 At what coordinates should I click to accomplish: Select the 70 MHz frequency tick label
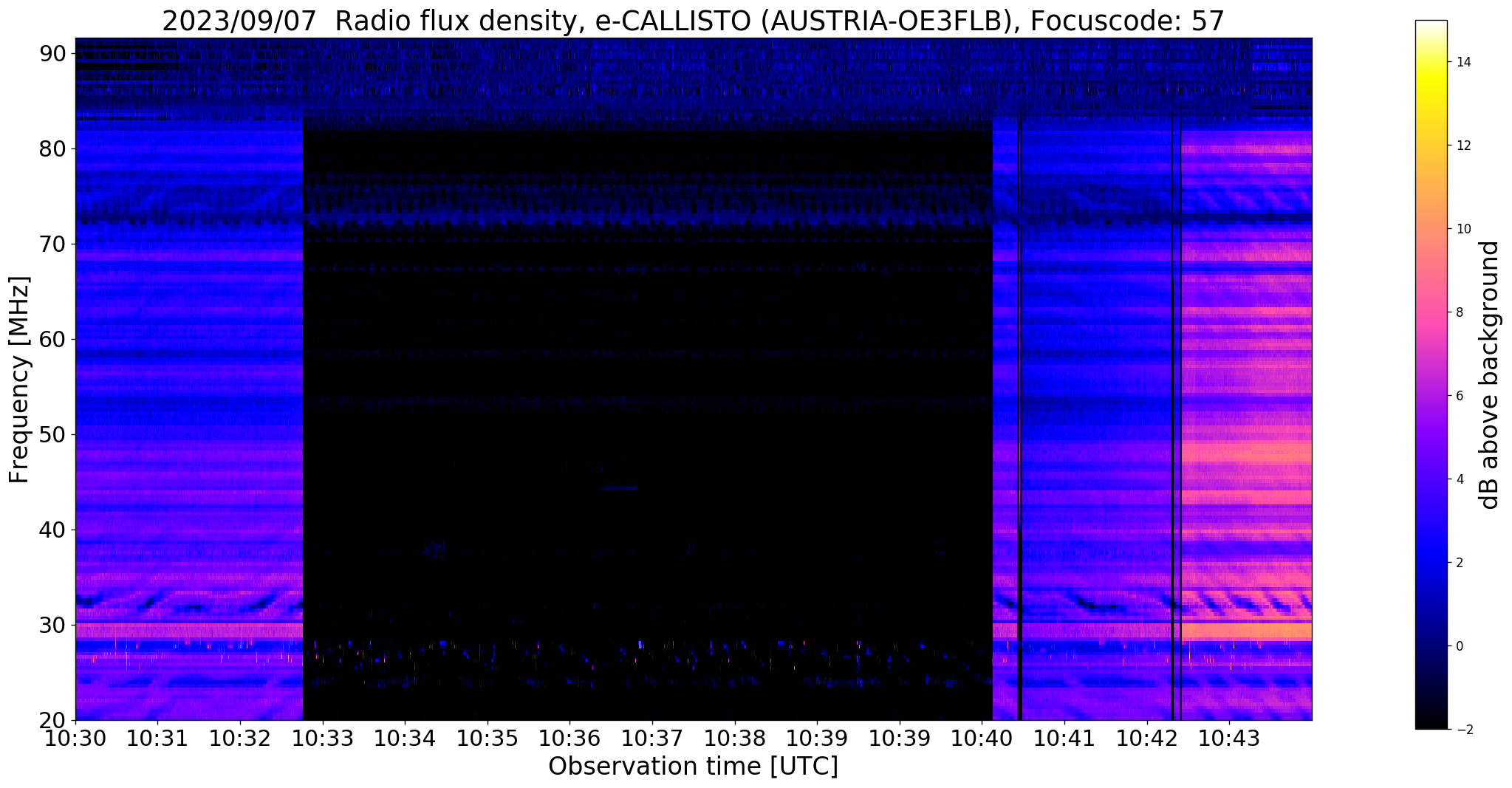click(53, 244)
